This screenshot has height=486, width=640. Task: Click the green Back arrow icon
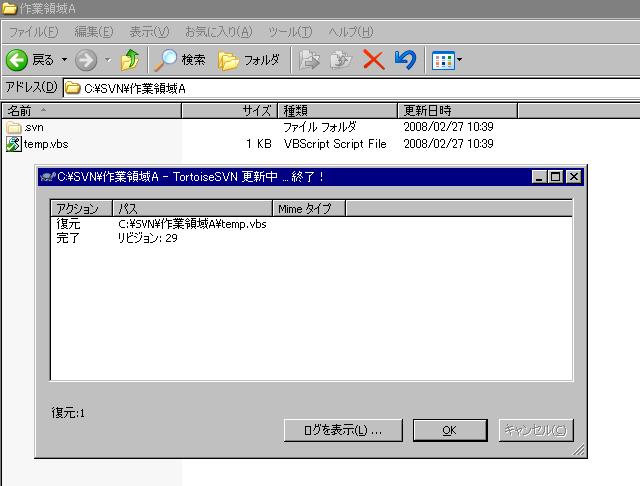(17, 60)
